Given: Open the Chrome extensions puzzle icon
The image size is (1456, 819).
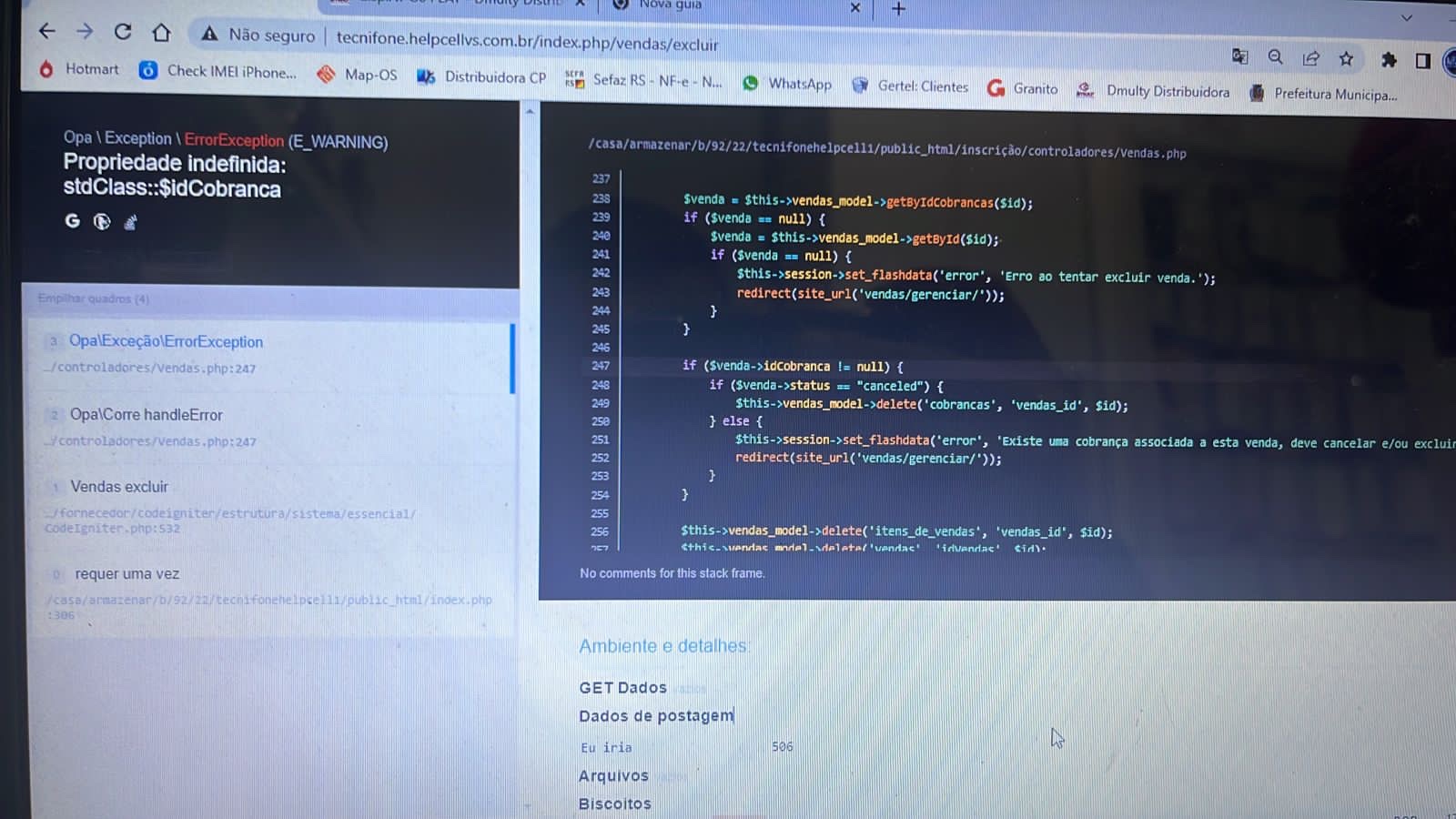Looking at the screenshot, I should coord(1388,60).
